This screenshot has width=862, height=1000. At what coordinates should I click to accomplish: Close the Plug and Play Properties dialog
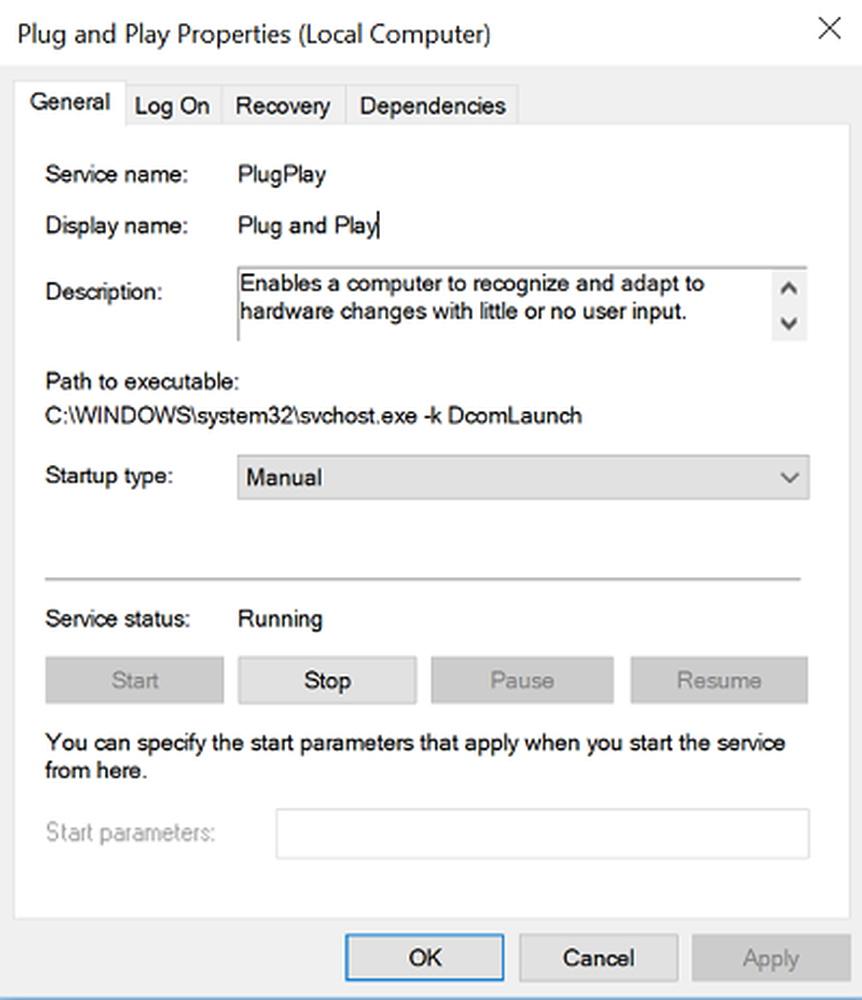pyautogui.click(x=829, y=30)
